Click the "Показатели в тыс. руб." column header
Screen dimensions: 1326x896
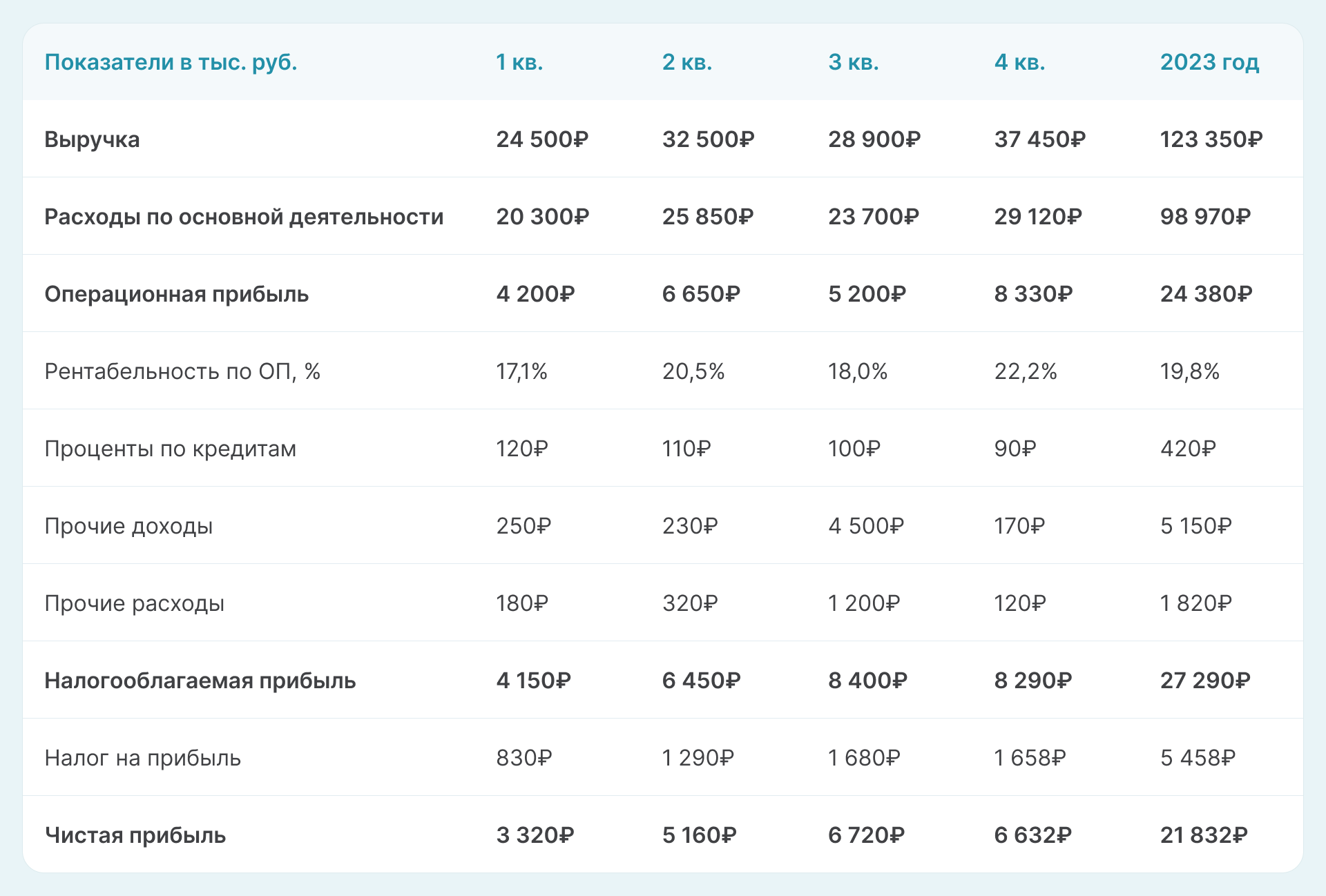pos(171,62)
